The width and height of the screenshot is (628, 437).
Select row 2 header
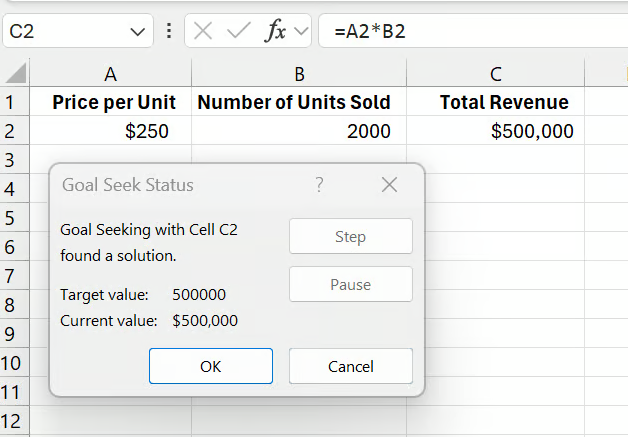click(x=11, y=131)
